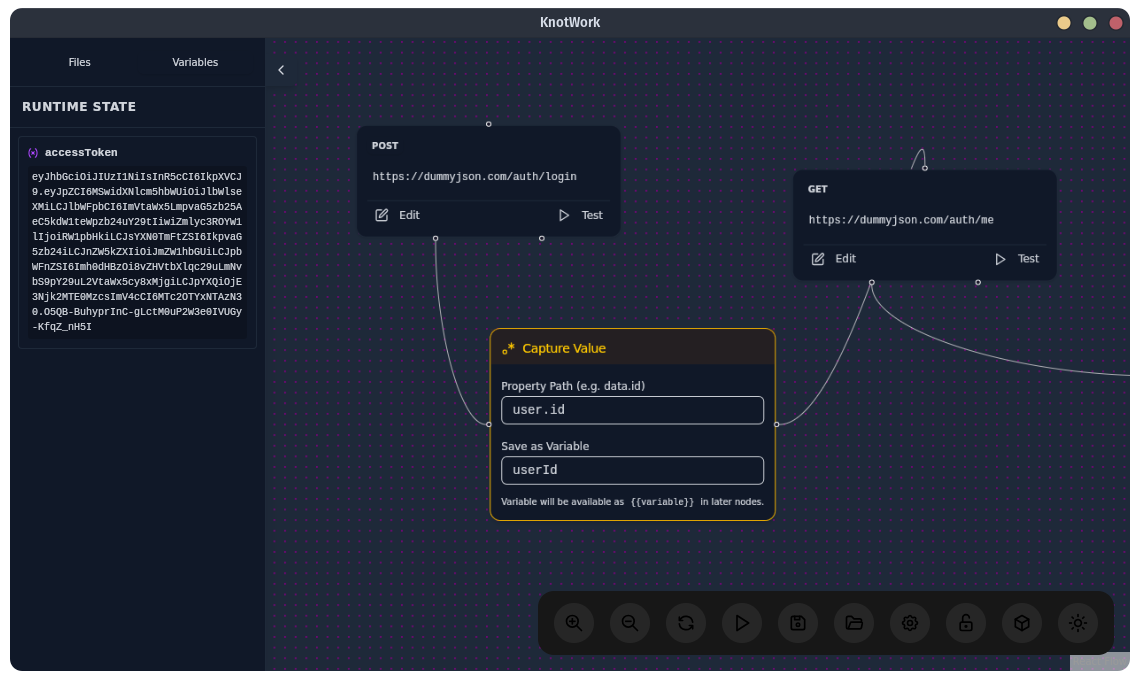
Task: Click the package node icon in the toolbar
Action: [x=1021, y=622]
